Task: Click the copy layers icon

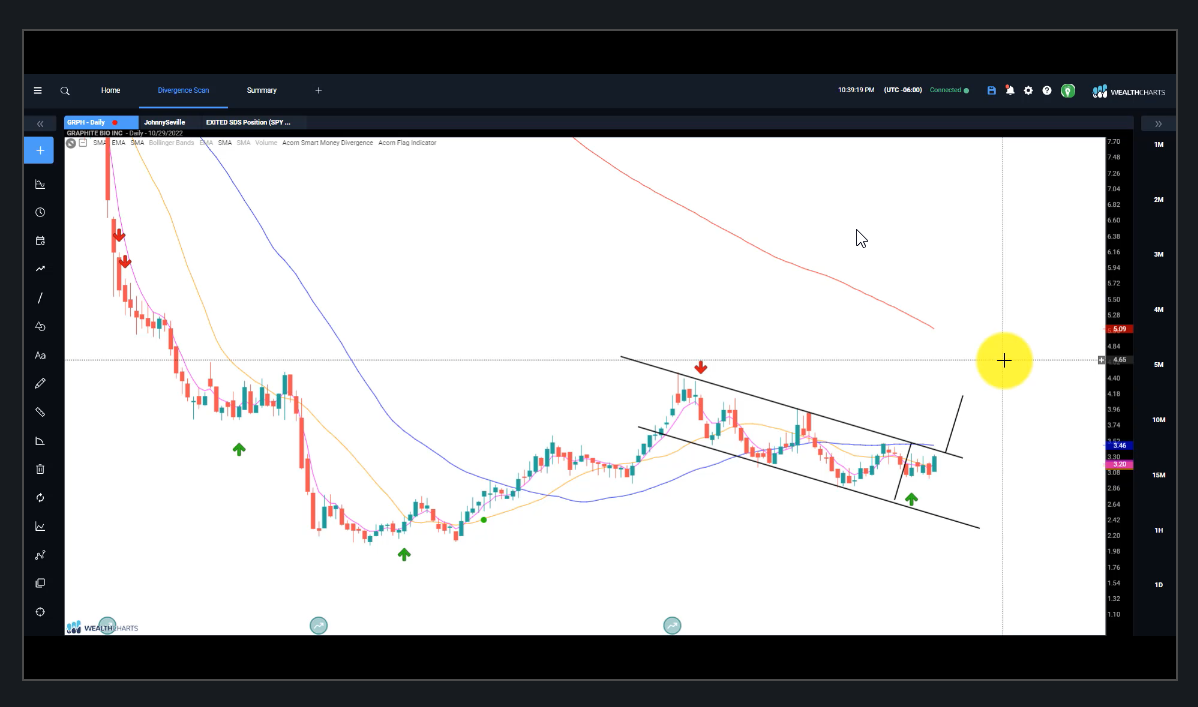Action: click(x=40, y=583)
